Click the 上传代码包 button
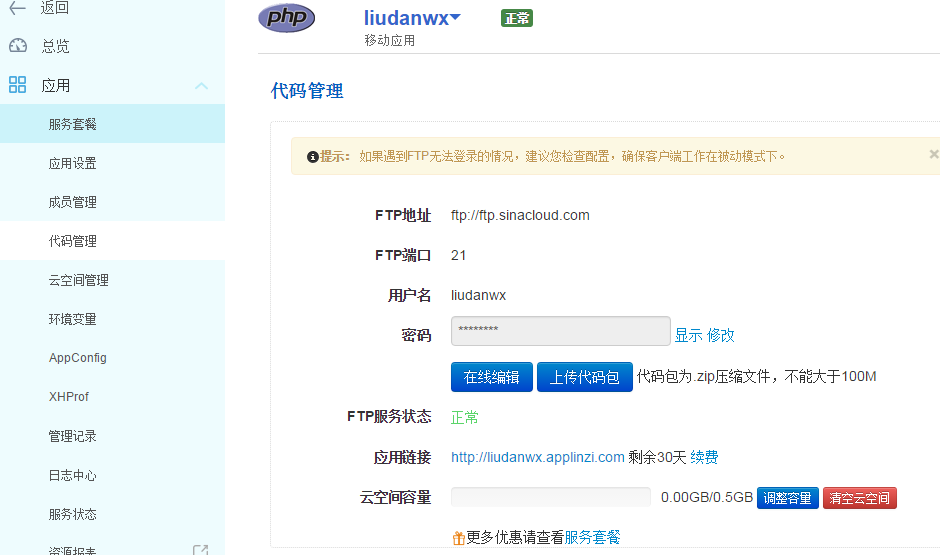This screenshot has width=940, height=555. tap(585, 377)
